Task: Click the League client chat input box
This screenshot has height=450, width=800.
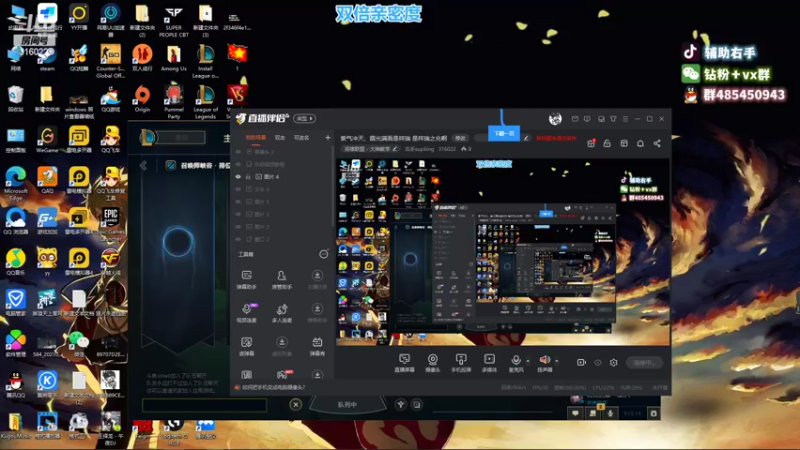Action: pos(204,405)
